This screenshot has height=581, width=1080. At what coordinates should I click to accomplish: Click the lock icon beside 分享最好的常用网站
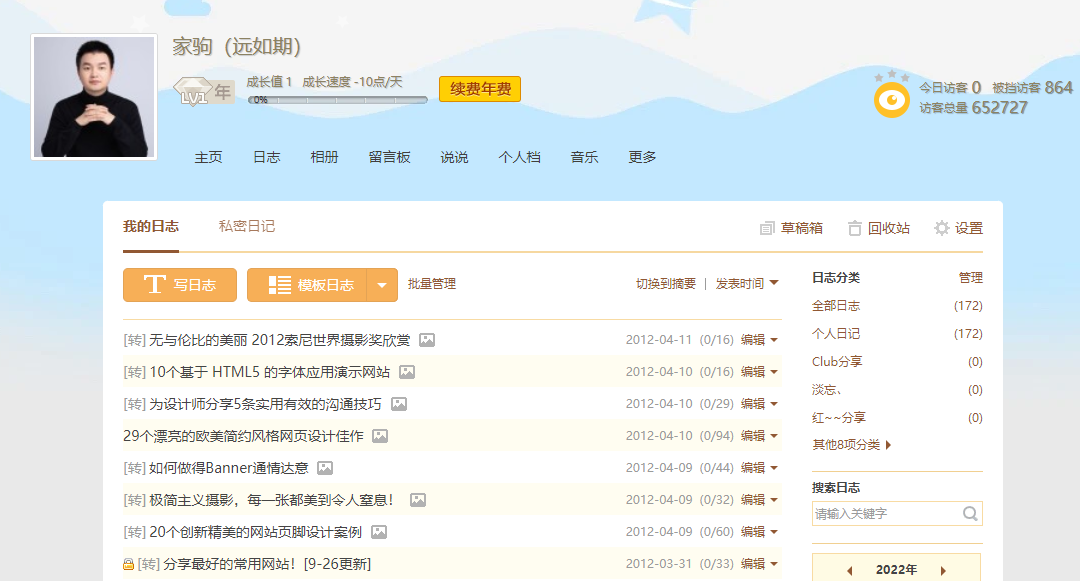pyautogui.click(x=128, y=565)
